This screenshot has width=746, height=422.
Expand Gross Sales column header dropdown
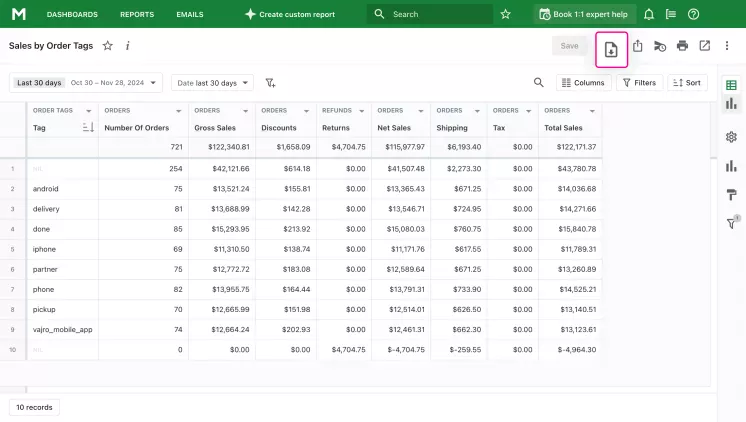[245, 111]
